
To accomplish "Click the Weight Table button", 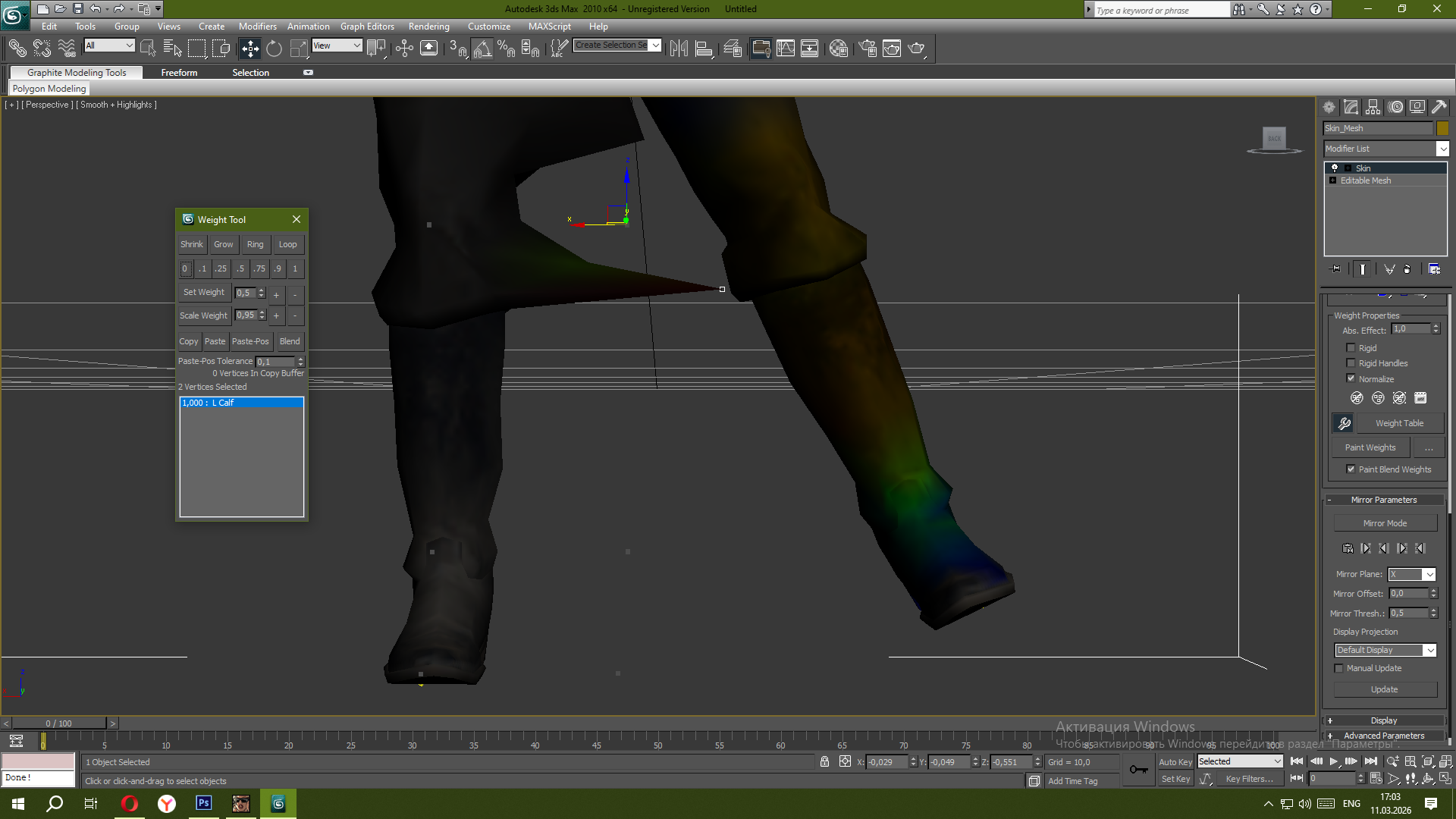I will pyautogui.click(x=1399, y=423).
